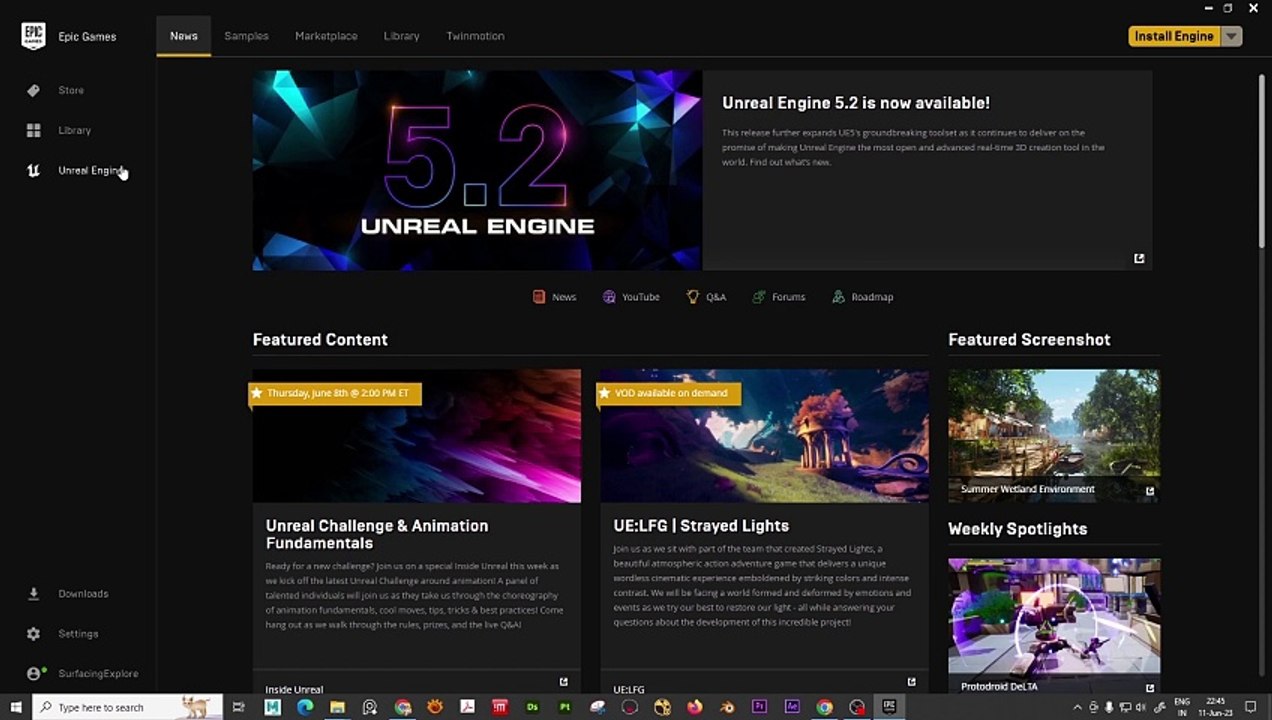This screenshot has height=720, width=1272.
Task: Click Unreal Engine 5.2 is now available headline
Action: [x=856, y=103]
